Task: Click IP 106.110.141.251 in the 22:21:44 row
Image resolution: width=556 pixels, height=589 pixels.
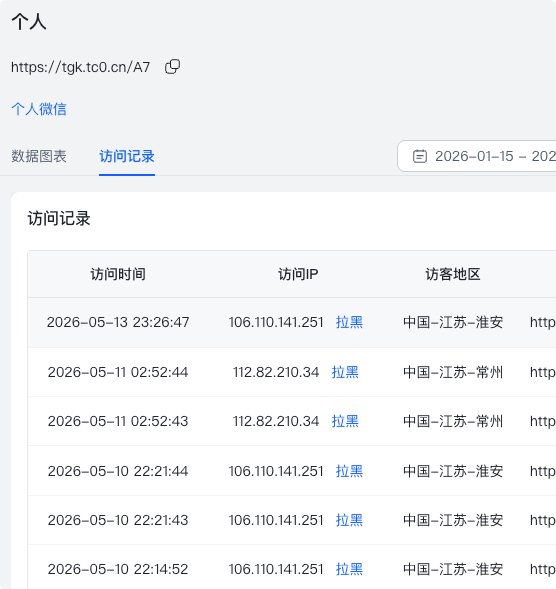Action: (x=276, y=471)
